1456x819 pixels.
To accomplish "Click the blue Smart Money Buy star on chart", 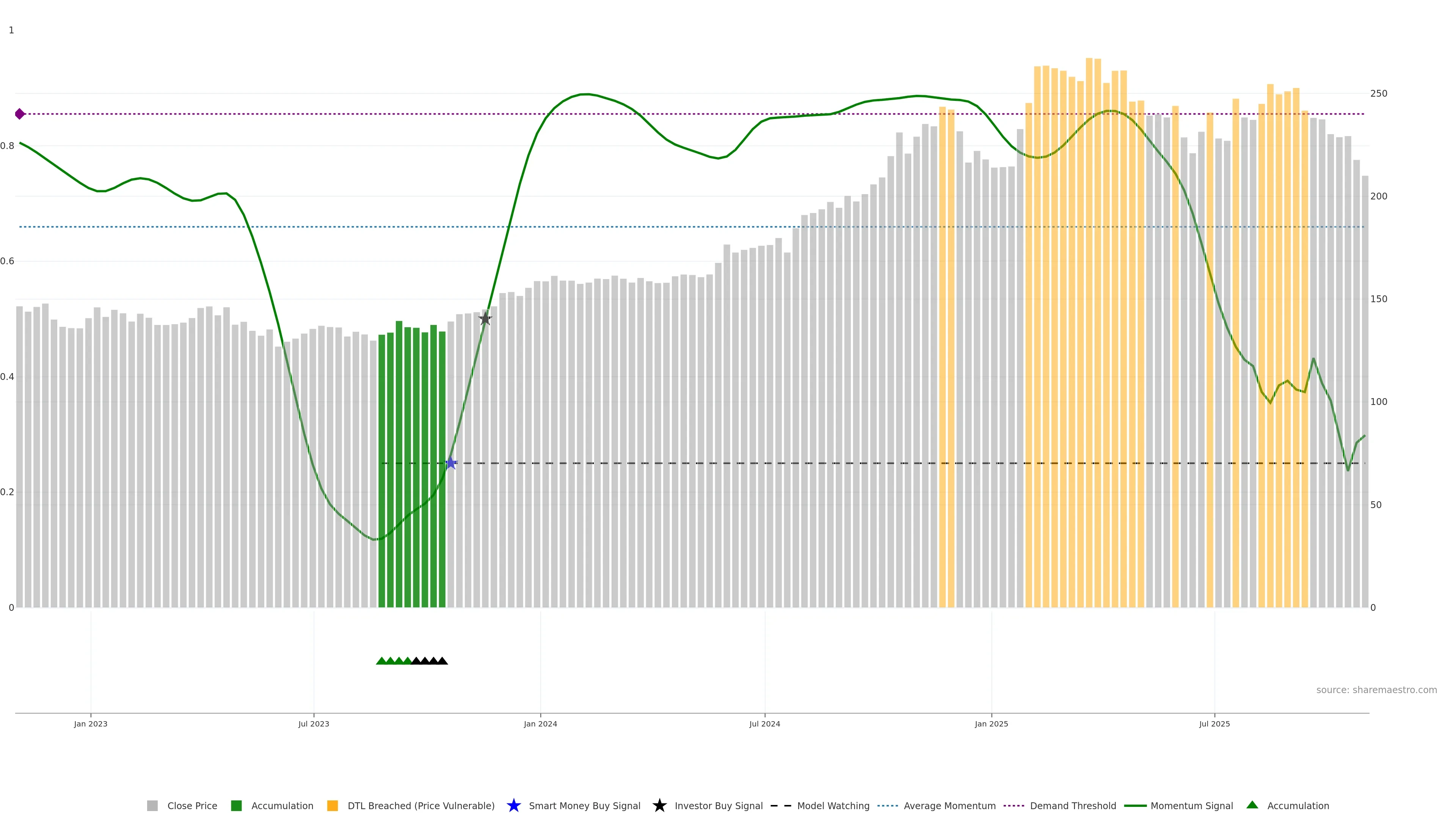I will pos(450,463).
